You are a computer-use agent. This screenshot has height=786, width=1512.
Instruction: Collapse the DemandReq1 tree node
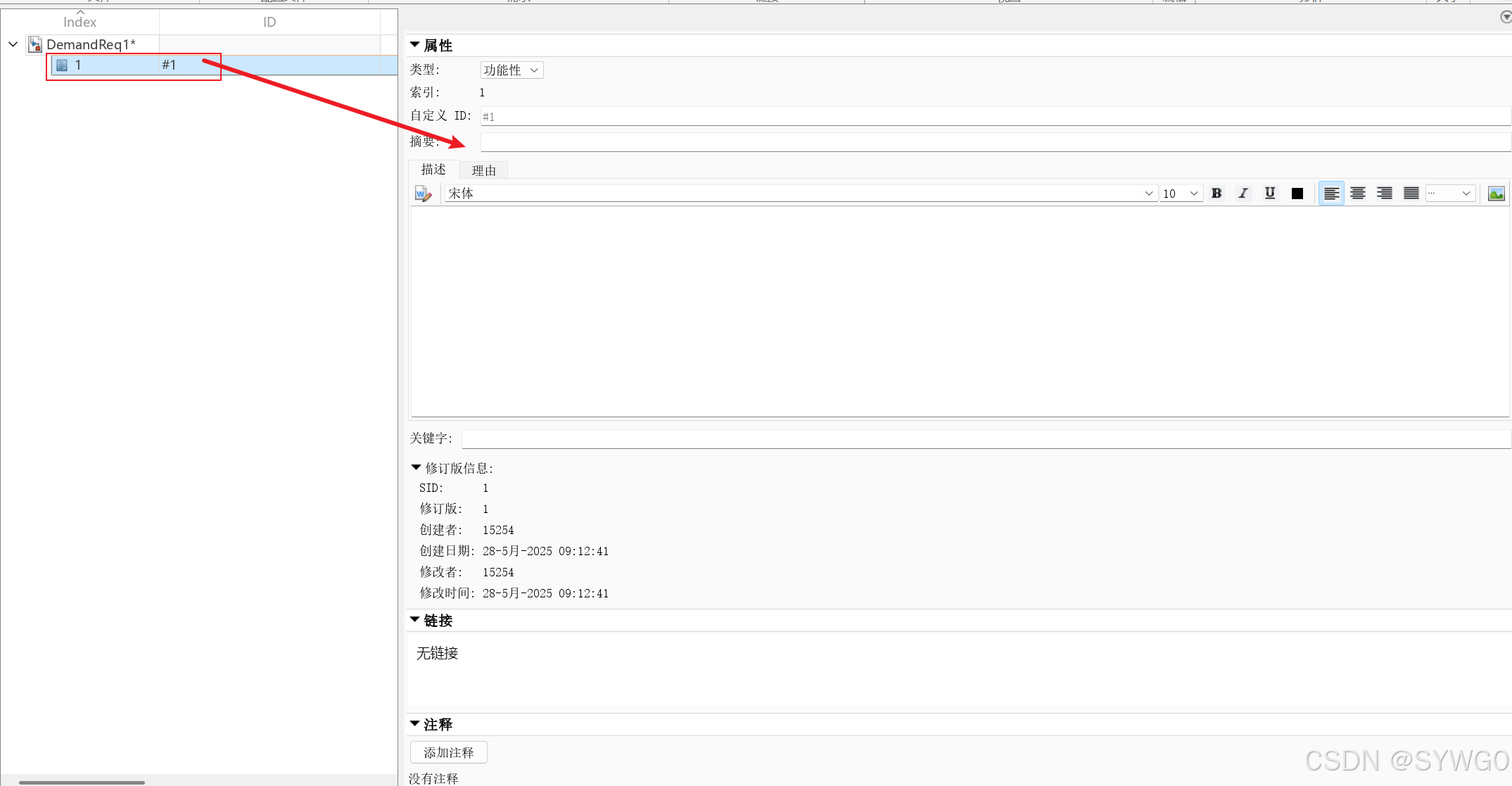13,44
